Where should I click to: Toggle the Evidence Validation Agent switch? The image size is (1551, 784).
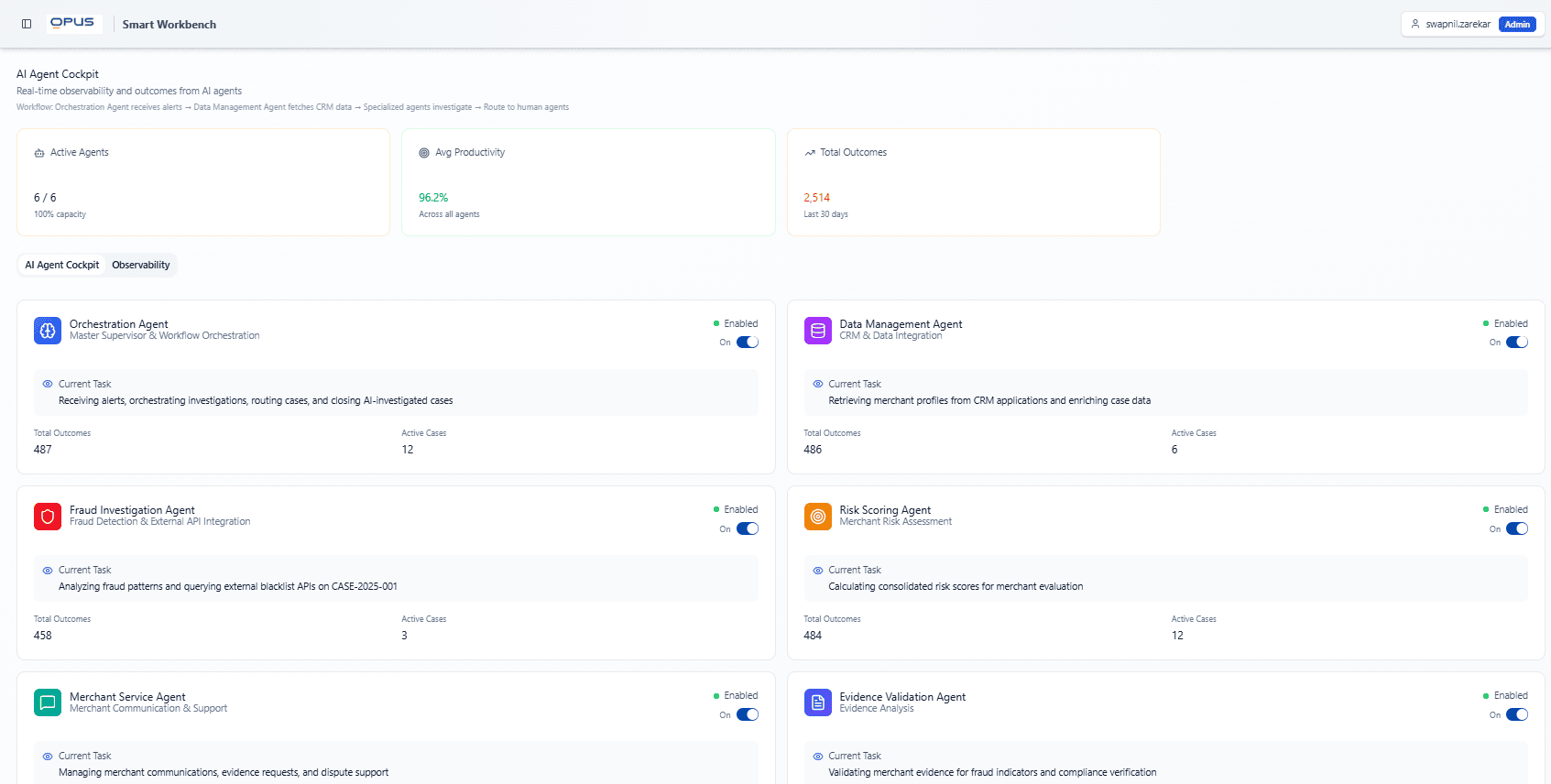click(1517, 714)
